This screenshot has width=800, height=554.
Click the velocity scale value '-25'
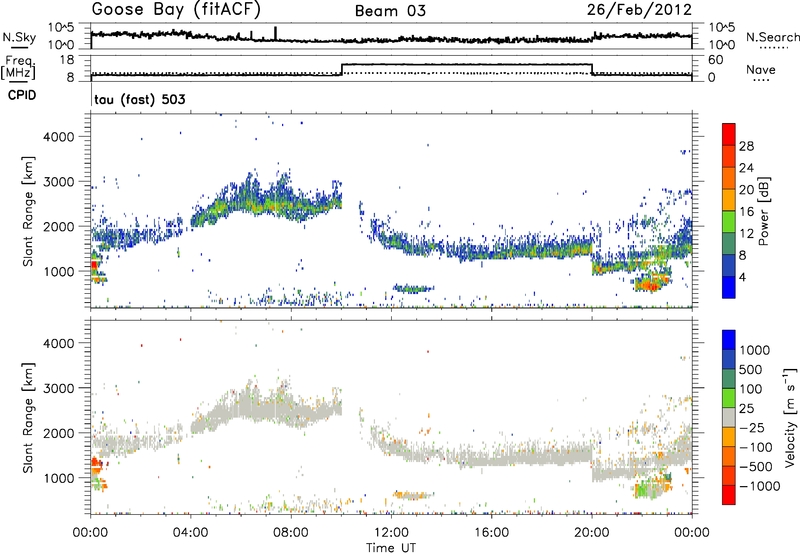pyautogui.click(x=755, y=427)
